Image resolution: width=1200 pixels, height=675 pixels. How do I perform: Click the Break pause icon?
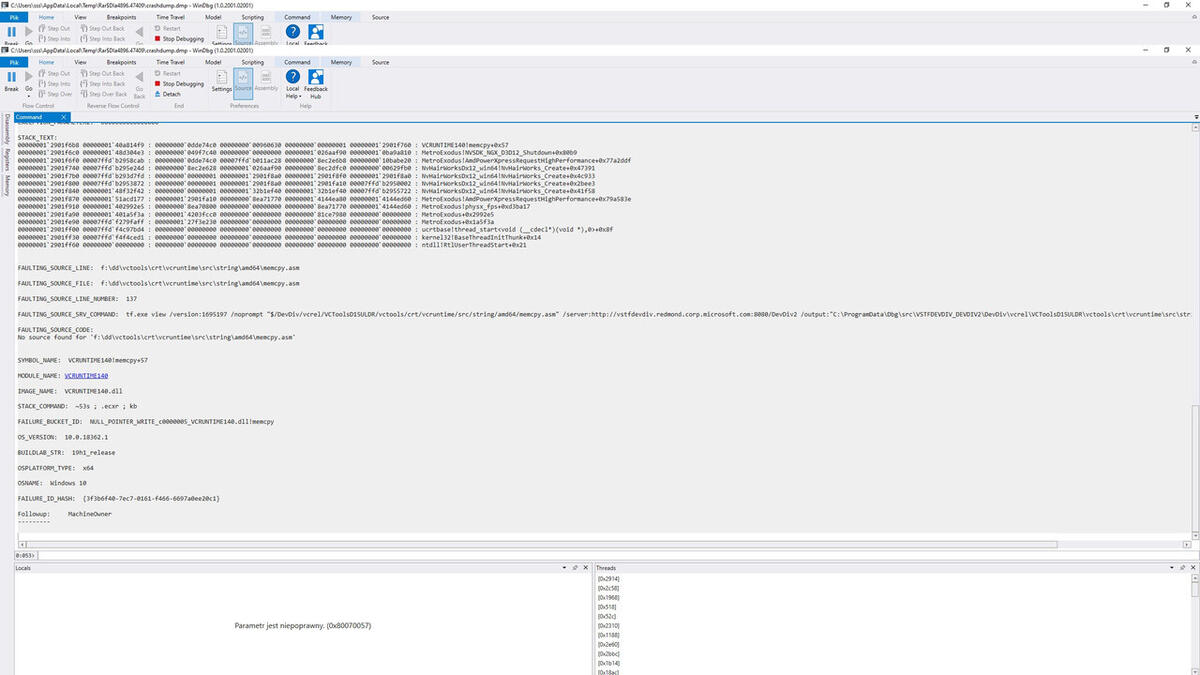pos(11,77)
